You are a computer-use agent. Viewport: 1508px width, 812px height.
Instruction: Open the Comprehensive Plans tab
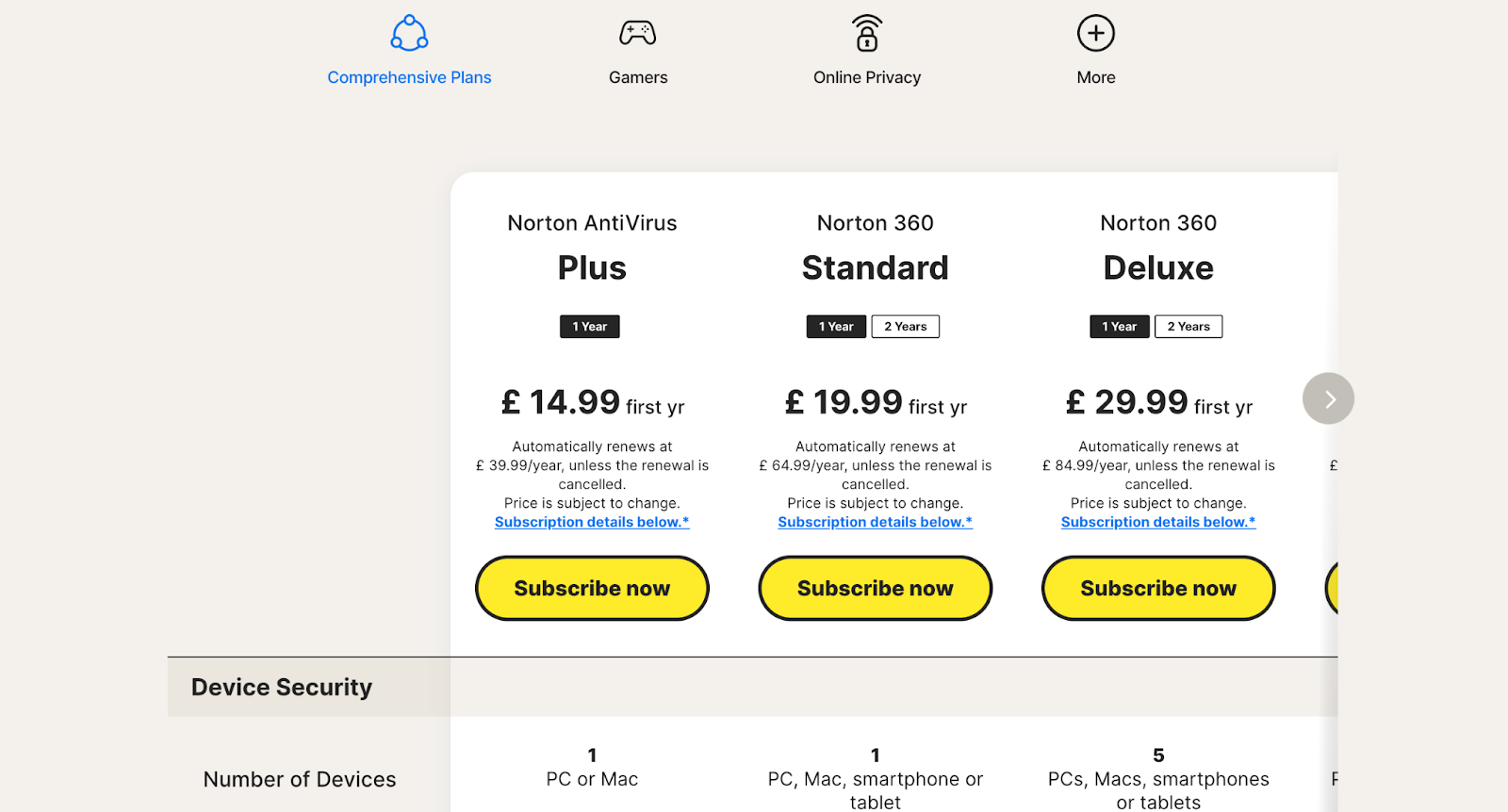tap(409, 77)
